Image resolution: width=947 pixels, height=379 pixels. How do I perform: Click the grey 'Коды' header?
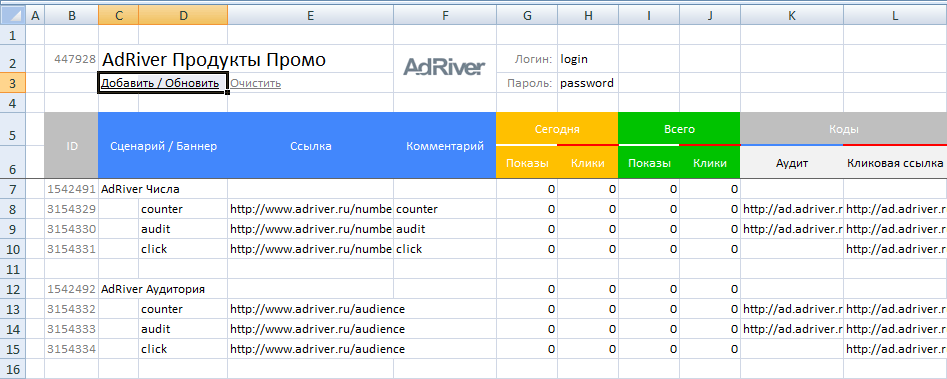point(843,129)
